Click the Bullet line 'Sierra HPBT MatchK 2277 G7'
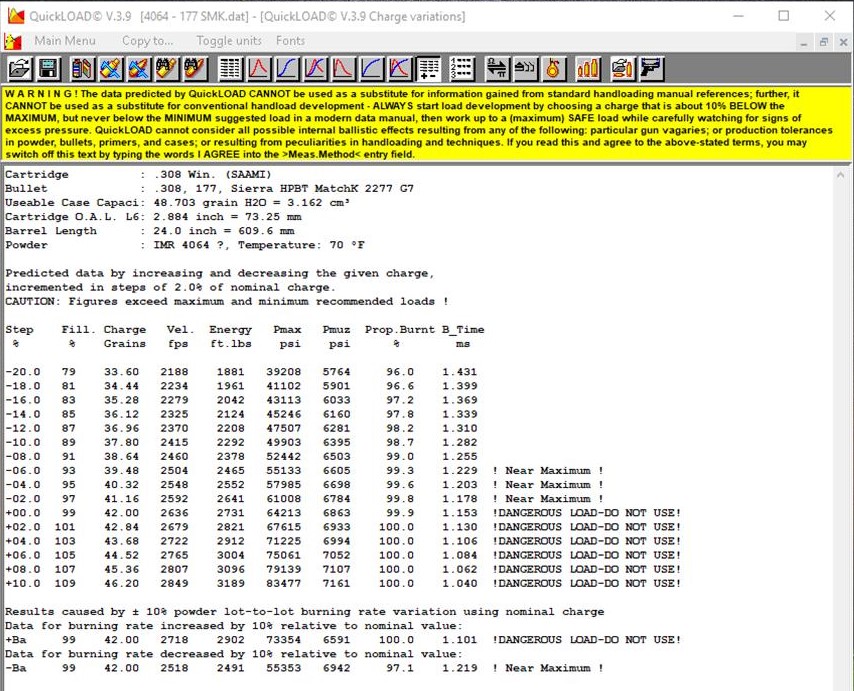This screenshot has height=691, width=854. (322, 189)
